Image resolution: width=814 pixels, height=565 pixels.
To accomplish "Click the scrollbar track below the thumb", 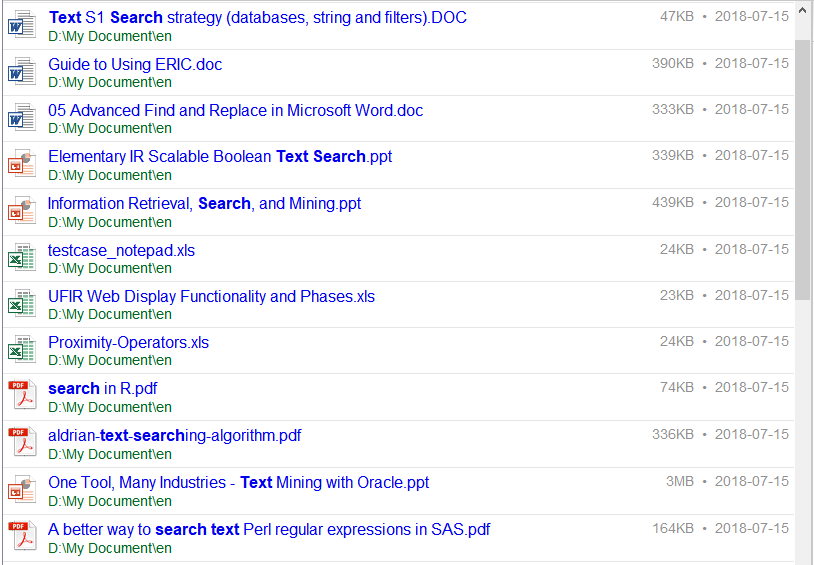I will (803, 430).
